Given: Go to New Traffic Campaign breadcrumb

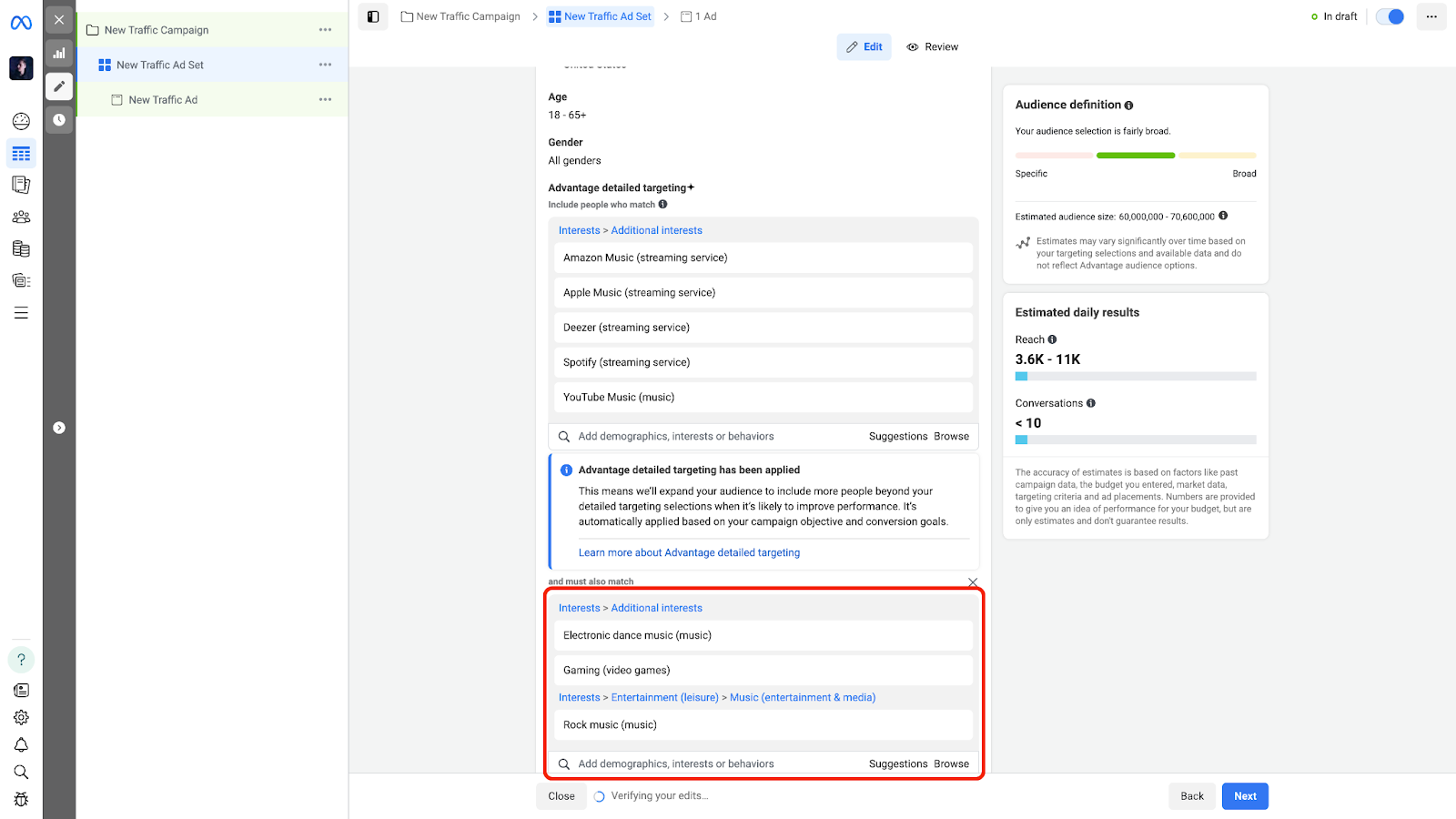Looking at the screenshot, I should click(461, 16).
